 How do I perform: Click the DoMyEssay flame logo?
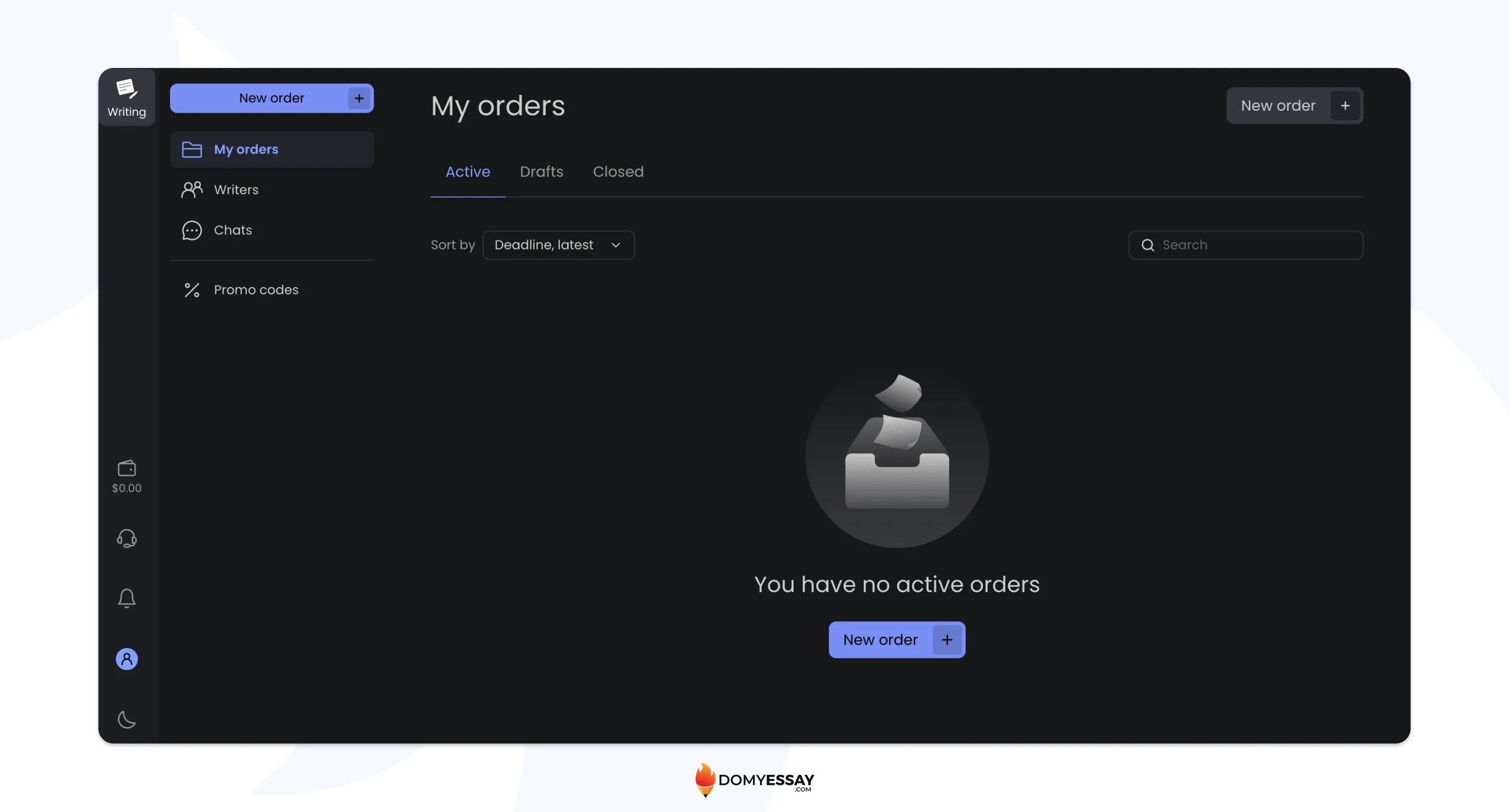(705, 780)
